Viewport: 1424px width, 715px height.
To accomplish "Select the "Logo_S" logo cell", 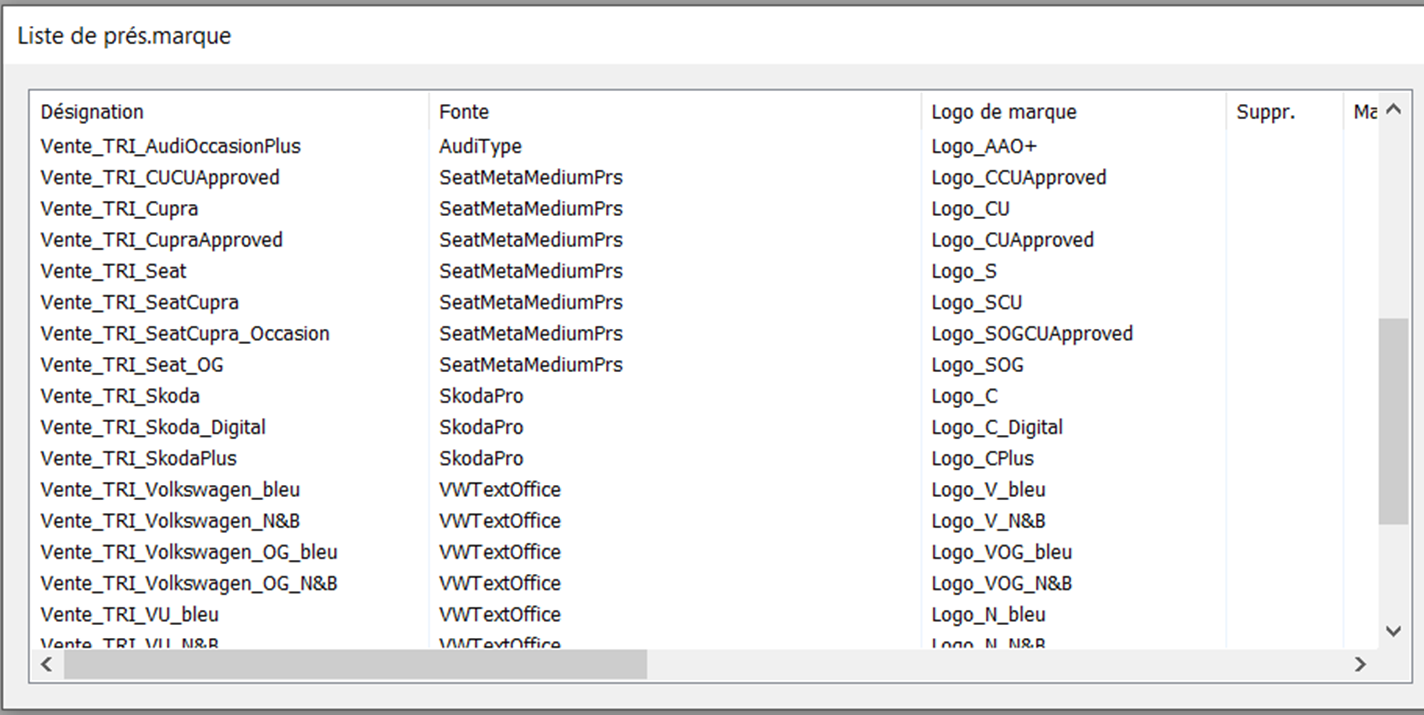I will coord(963,270).
